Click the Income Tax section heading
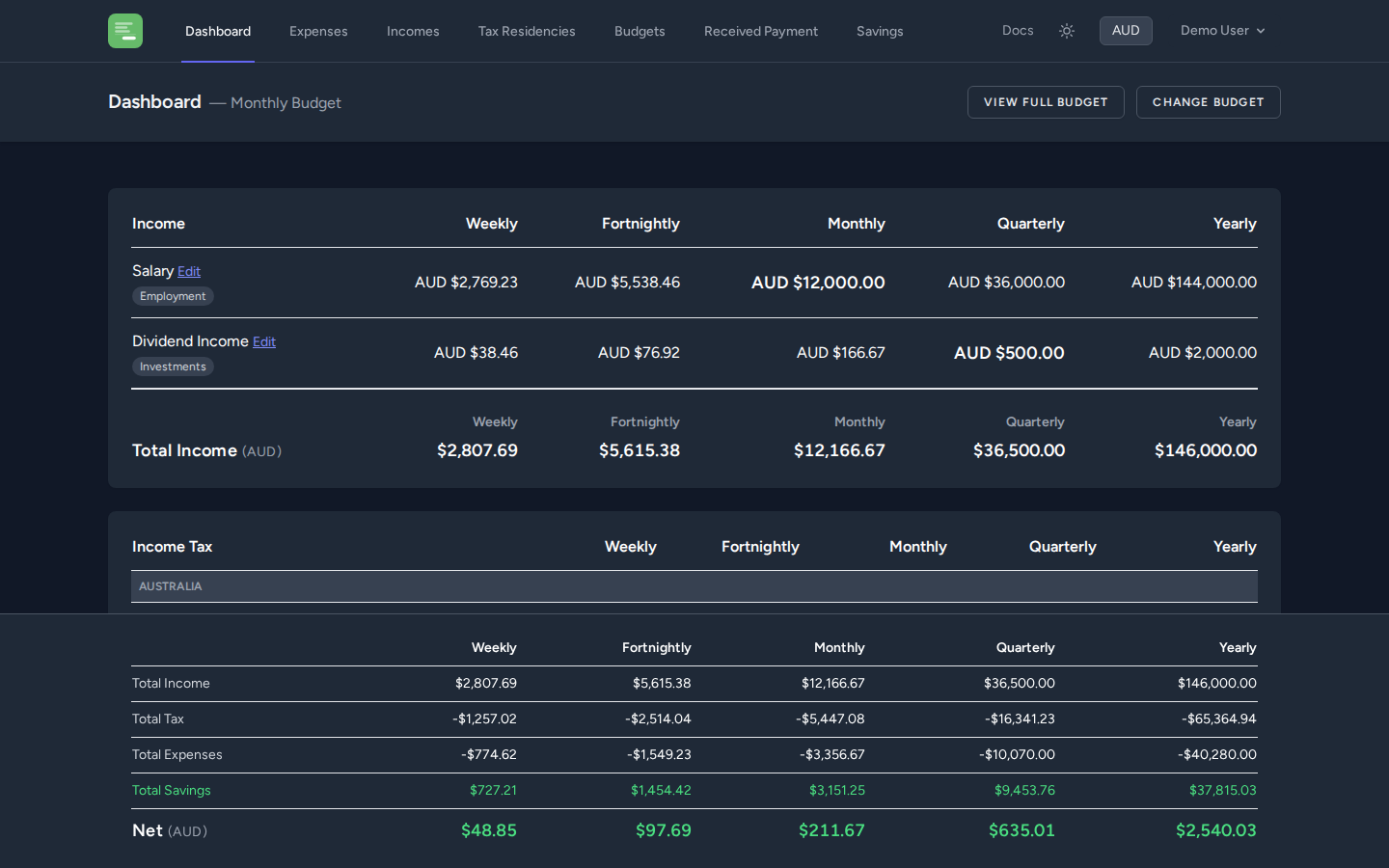 point(172,547)
